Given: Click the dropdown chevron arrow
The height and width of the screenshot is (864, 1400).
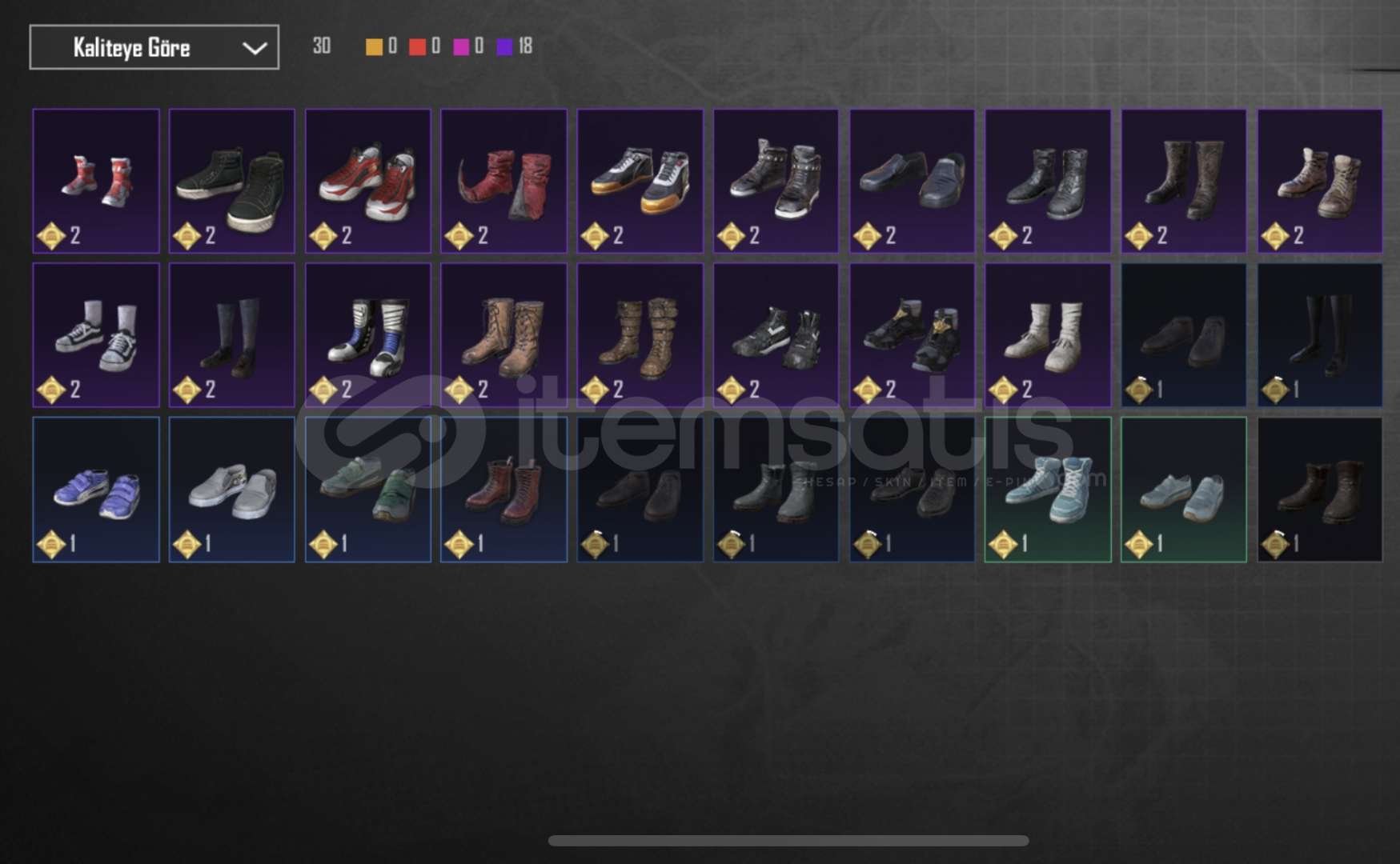Looking at the screenshot, I should pos(255,48).
